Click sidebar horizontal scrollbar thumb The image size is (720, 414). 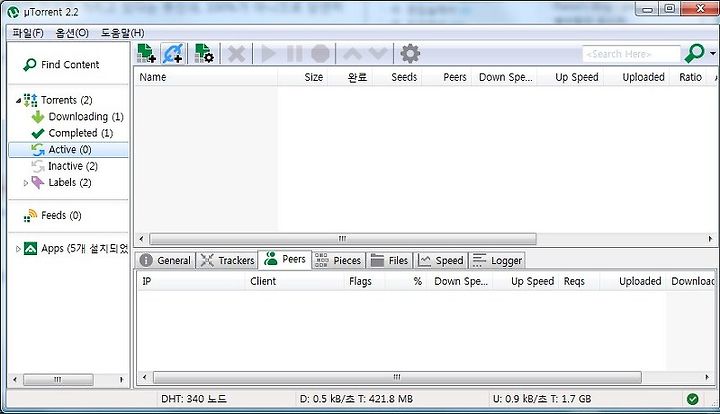pos(58,380)
